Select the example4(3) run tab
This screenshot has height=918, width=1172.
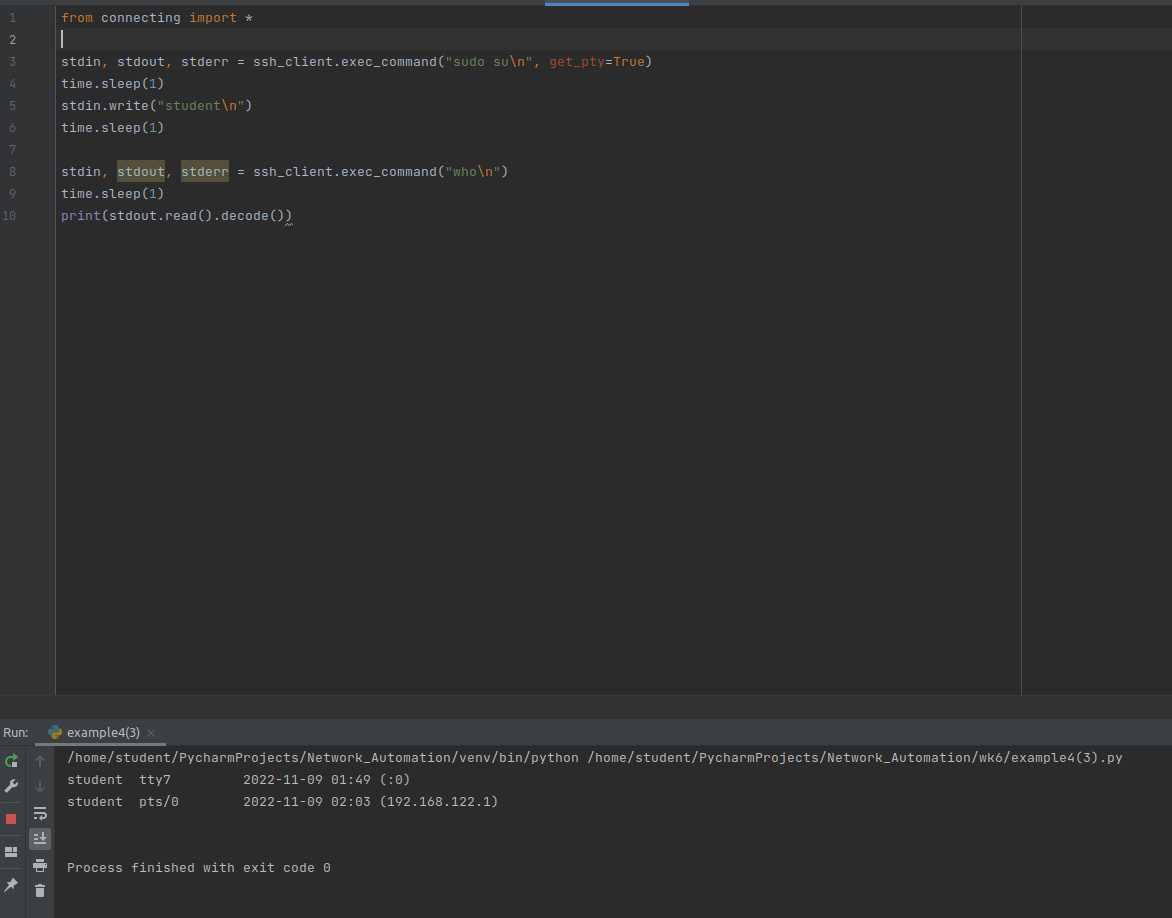pyautogui.click(x=101, y=733)
